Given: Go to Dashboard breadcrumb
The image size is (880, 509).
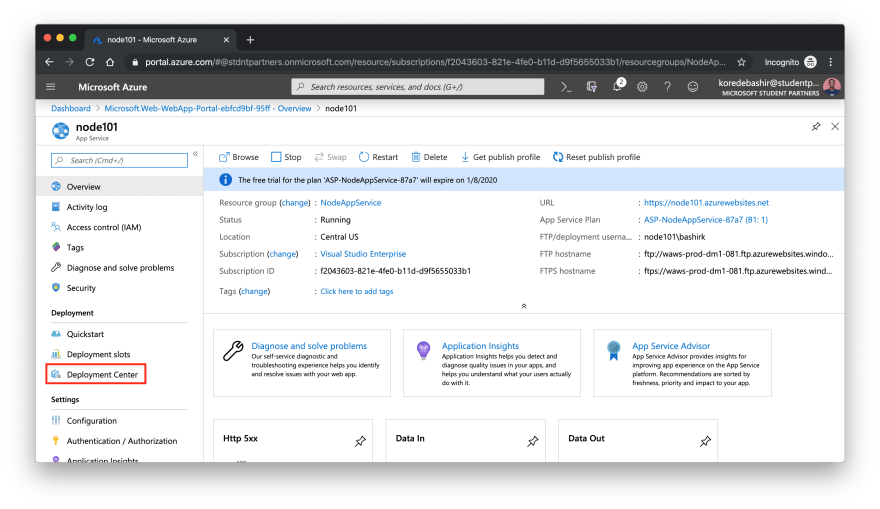Looking at the screenshot, I should 71,108.
